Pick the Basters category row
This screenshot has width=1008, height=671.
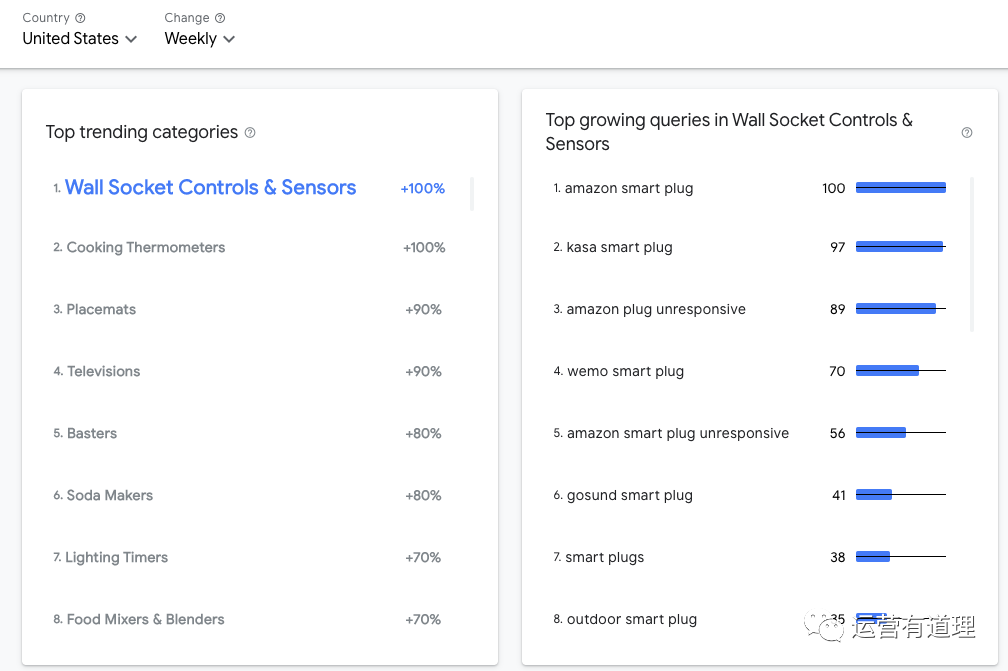click(x=92, y=434)
